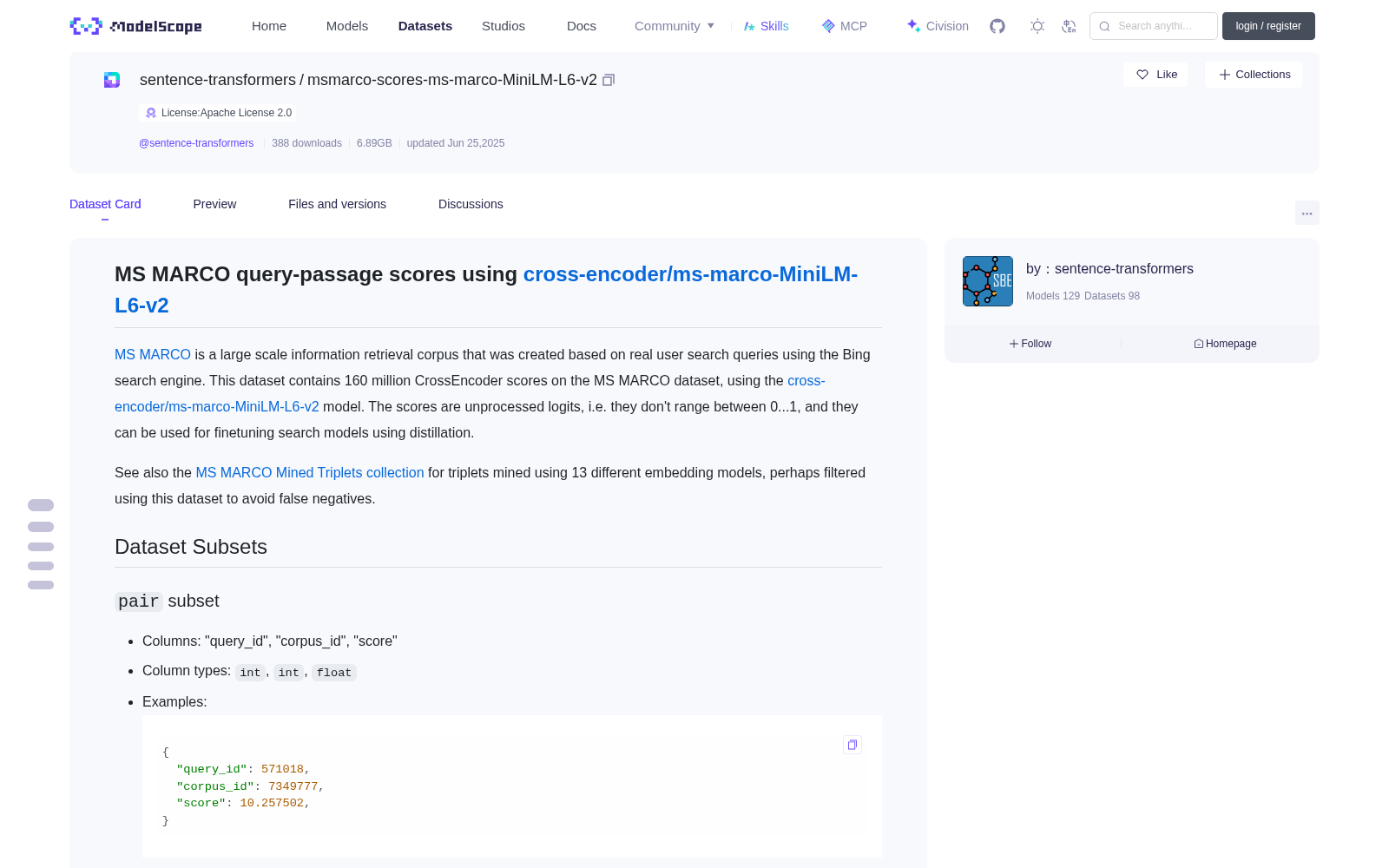Click the dataset avatar icon beside title
The image size is (1389, 868).
112,80
